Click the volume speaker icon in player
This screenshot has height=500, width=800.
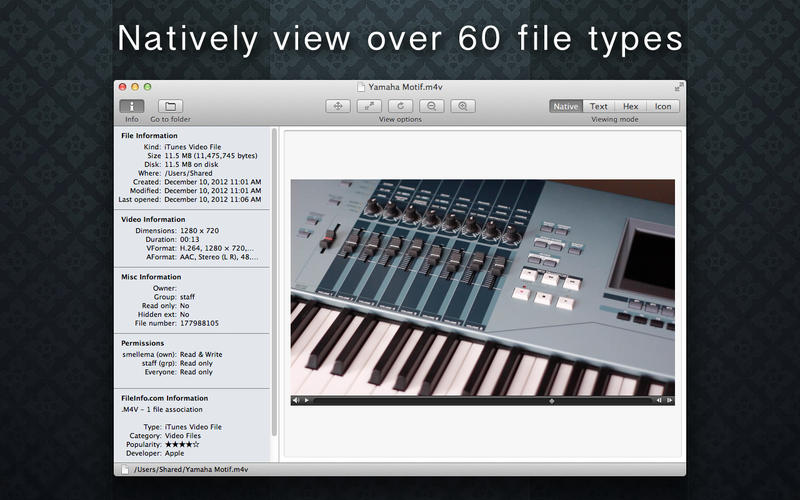(296, 401)
